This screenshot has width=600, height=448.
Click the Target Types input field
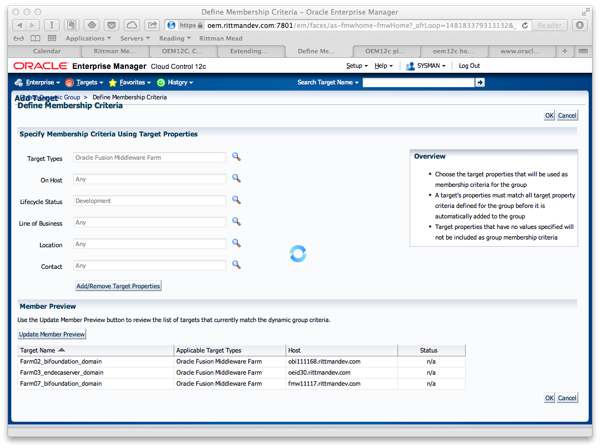point(150,158)
